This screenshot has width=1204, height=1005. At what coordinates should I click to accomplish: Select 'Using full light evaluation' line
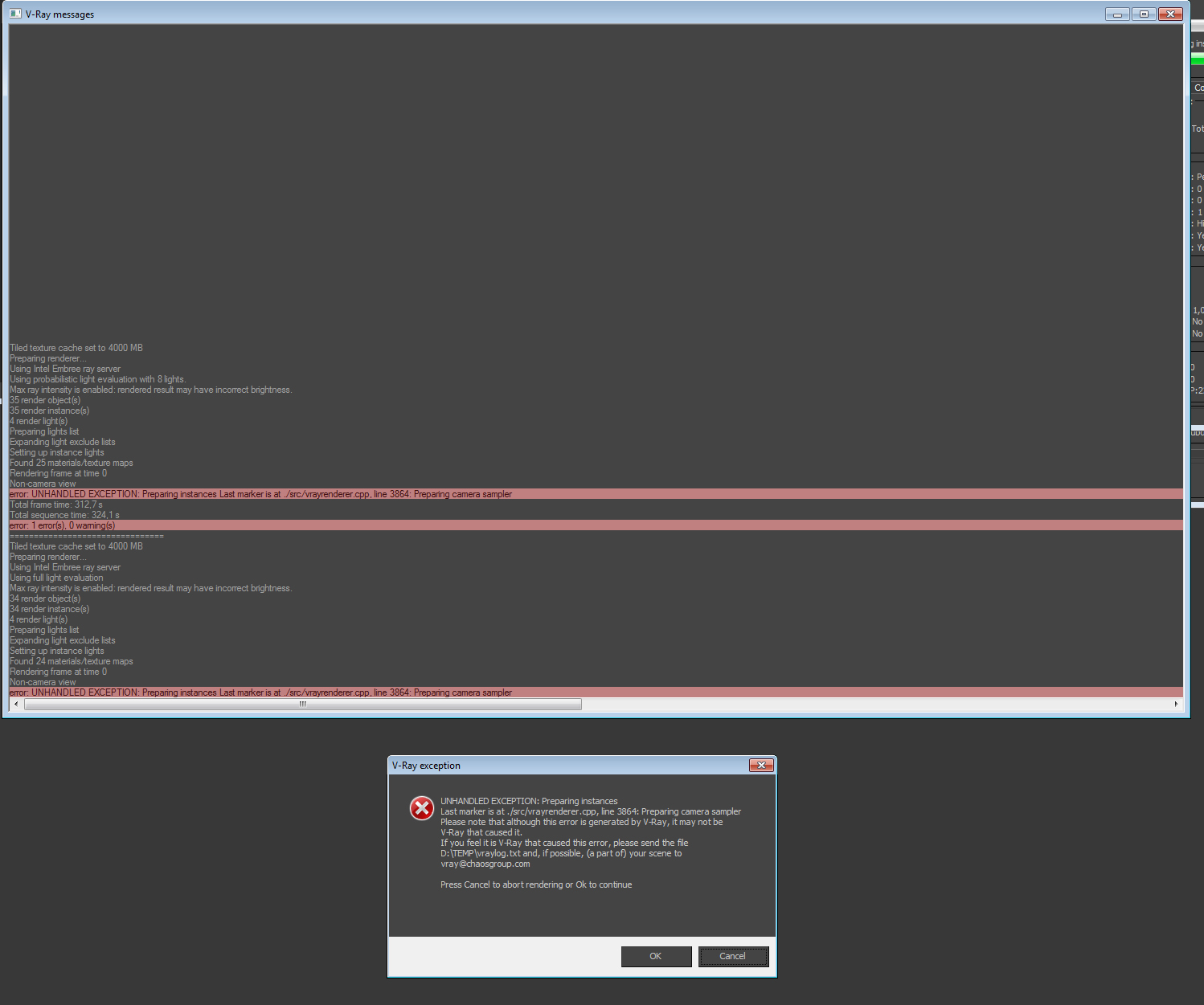click(56, 578)
